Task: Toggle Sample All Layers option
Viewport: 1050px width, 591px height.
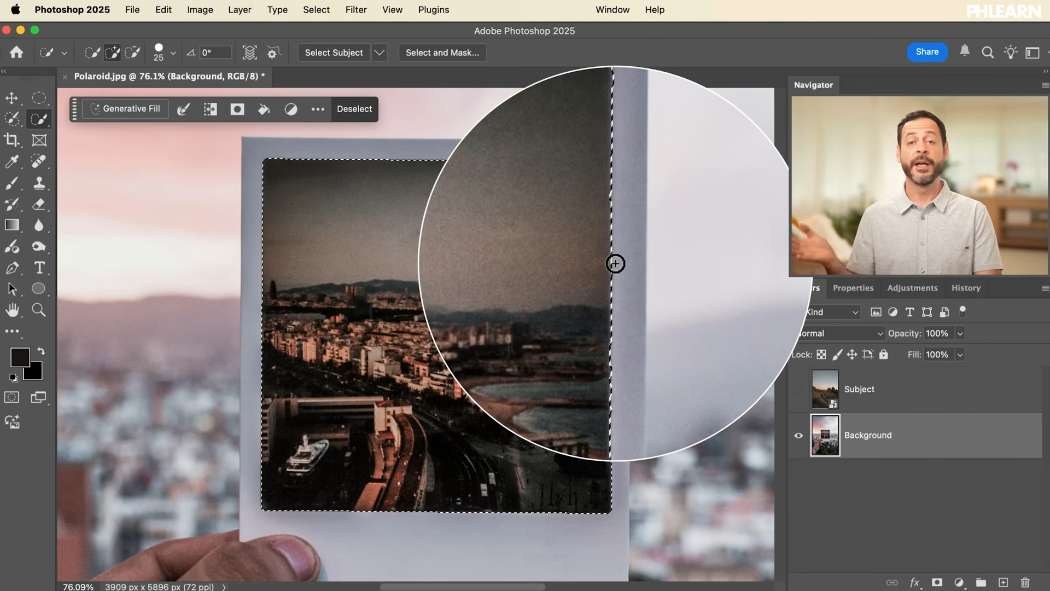Action: (250, 53)
